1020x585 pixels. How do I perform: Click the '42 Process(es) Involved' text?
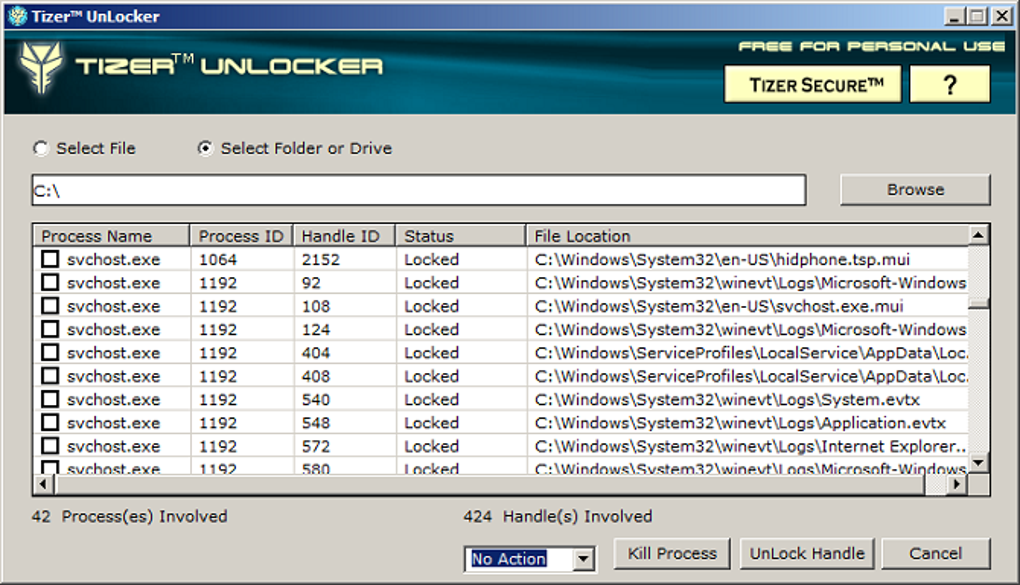tap(129, 517)
